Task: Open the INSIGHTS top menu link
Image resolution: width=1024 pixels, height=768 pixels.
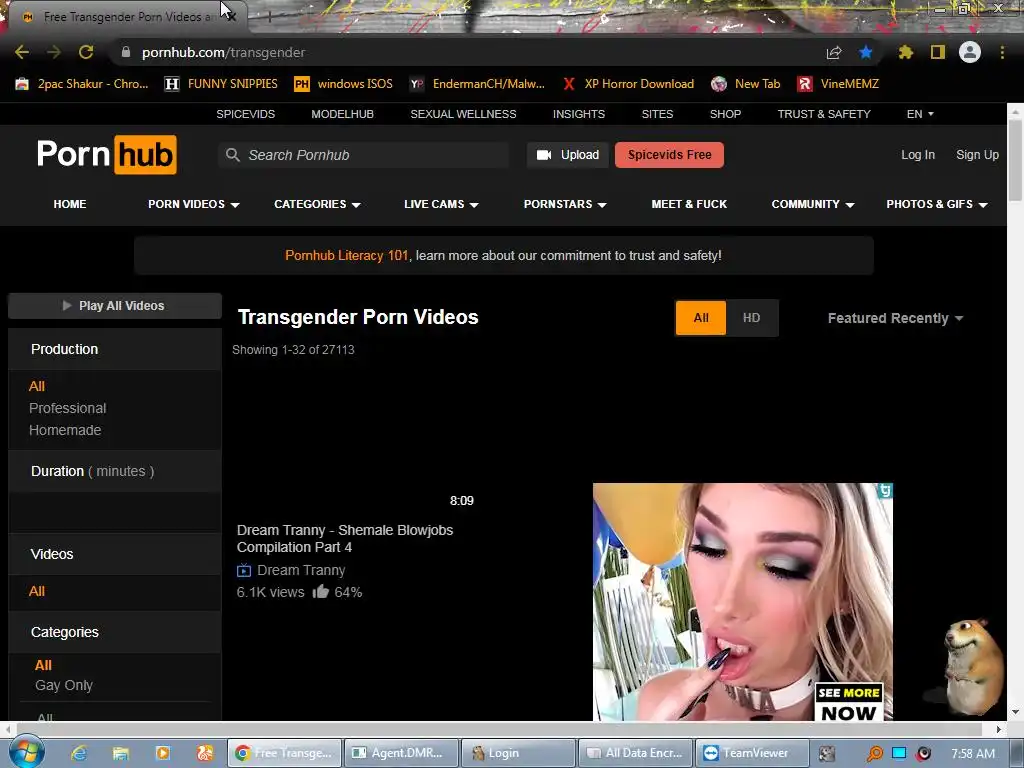Action: (579, 114)
